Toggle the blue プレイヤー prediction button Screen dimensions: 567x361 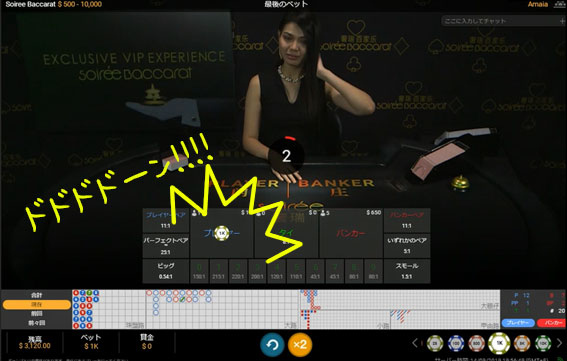(x=518, y=323)
